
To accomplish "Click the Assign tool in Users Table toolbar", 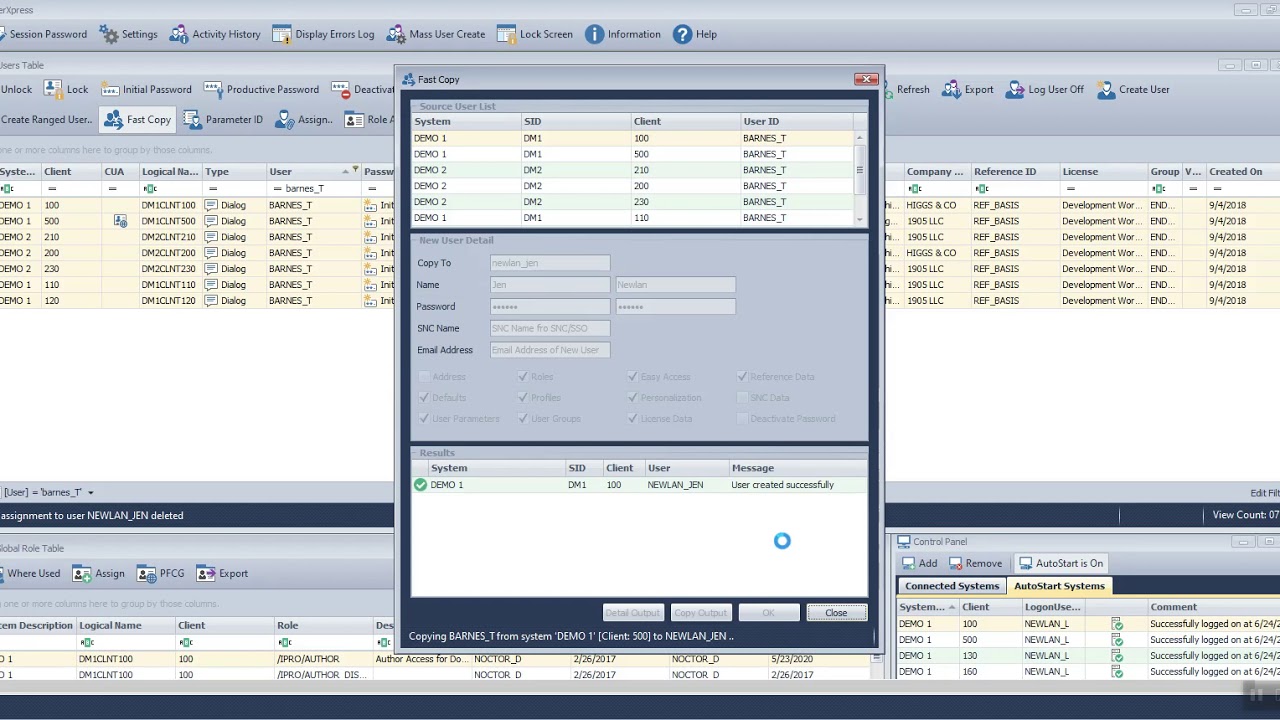I will click(304, 119).
